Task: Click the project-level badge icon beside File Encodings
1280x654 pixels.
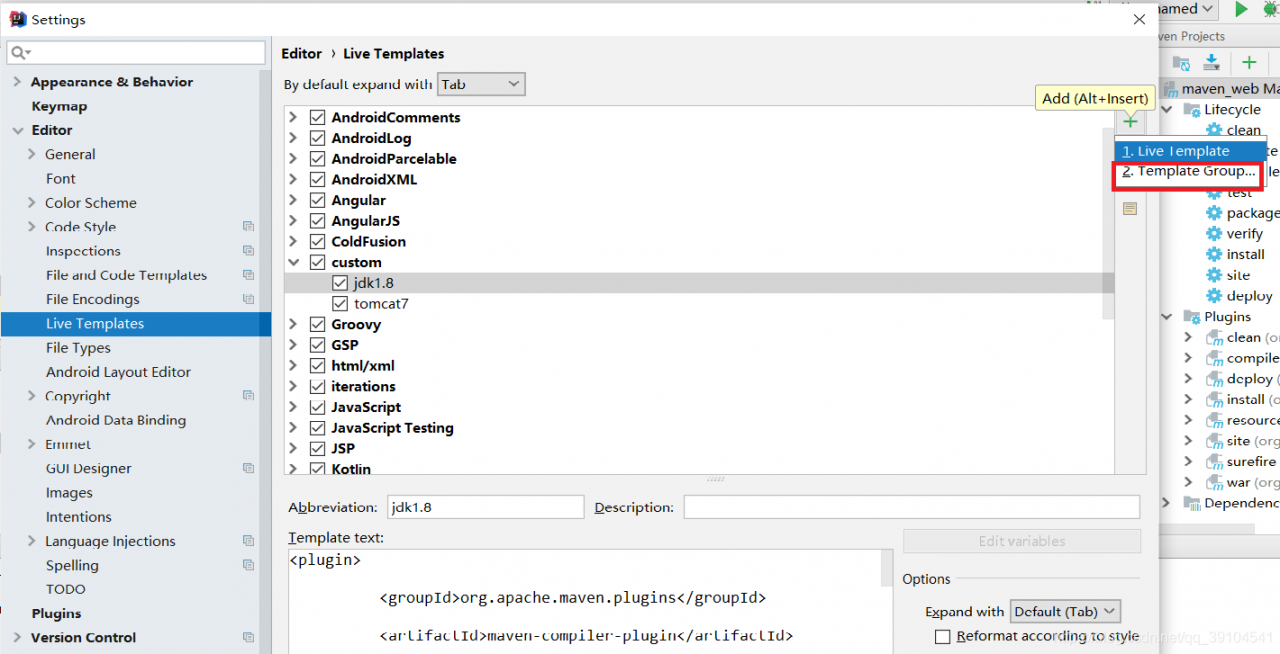Action: [248, 299]
